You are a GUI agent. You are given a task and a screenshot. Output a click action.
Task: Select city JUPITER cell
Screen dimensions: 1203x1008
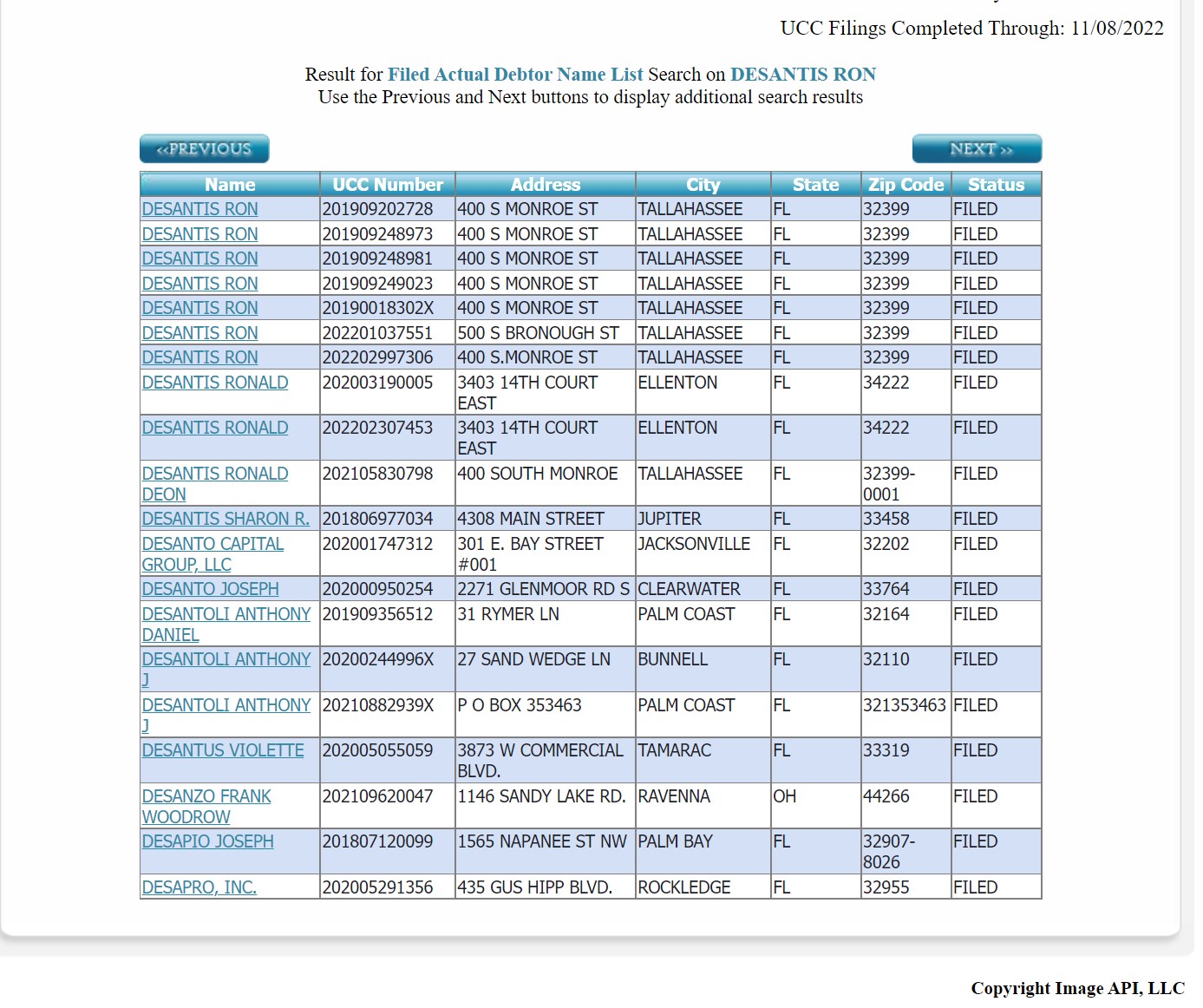703,519
